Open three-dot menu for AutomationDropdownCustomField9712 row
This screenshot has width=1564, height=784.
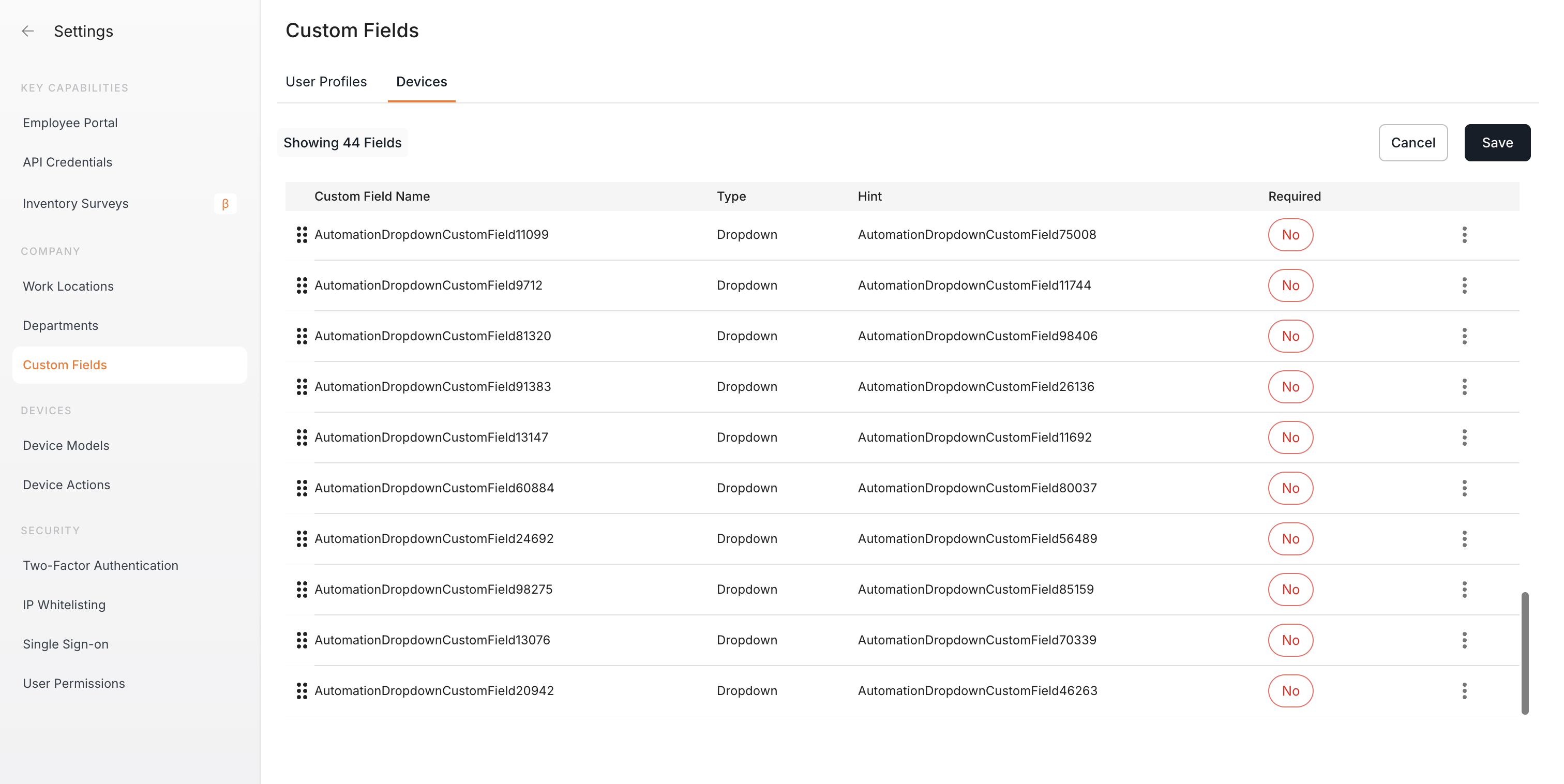[1464, 285]
